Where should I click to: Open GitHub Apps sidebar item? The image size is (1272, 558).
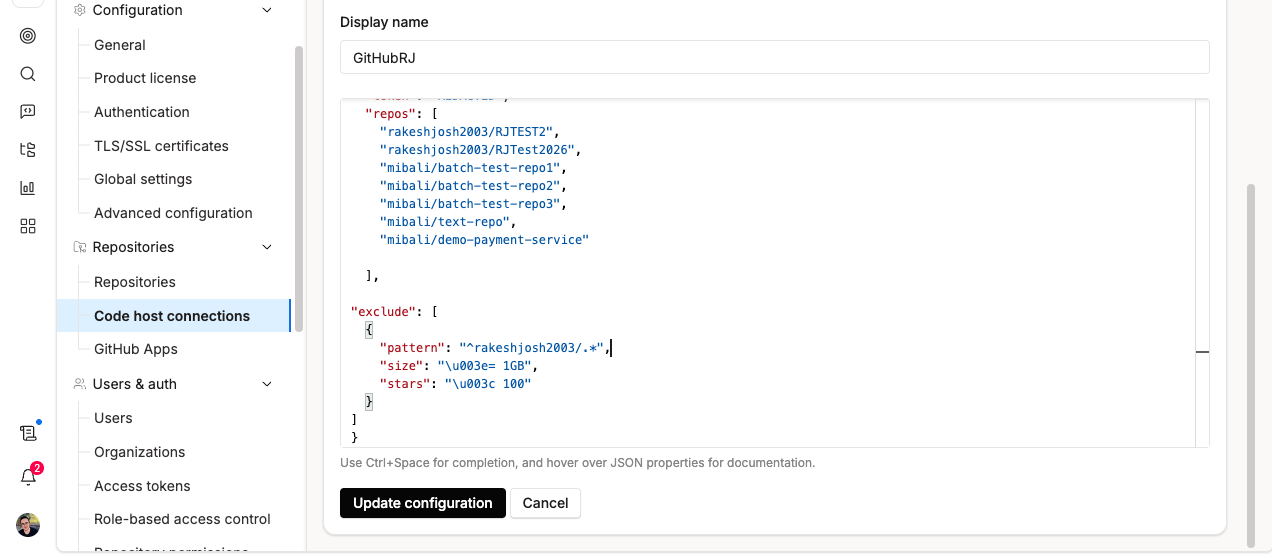coord(136,349)
